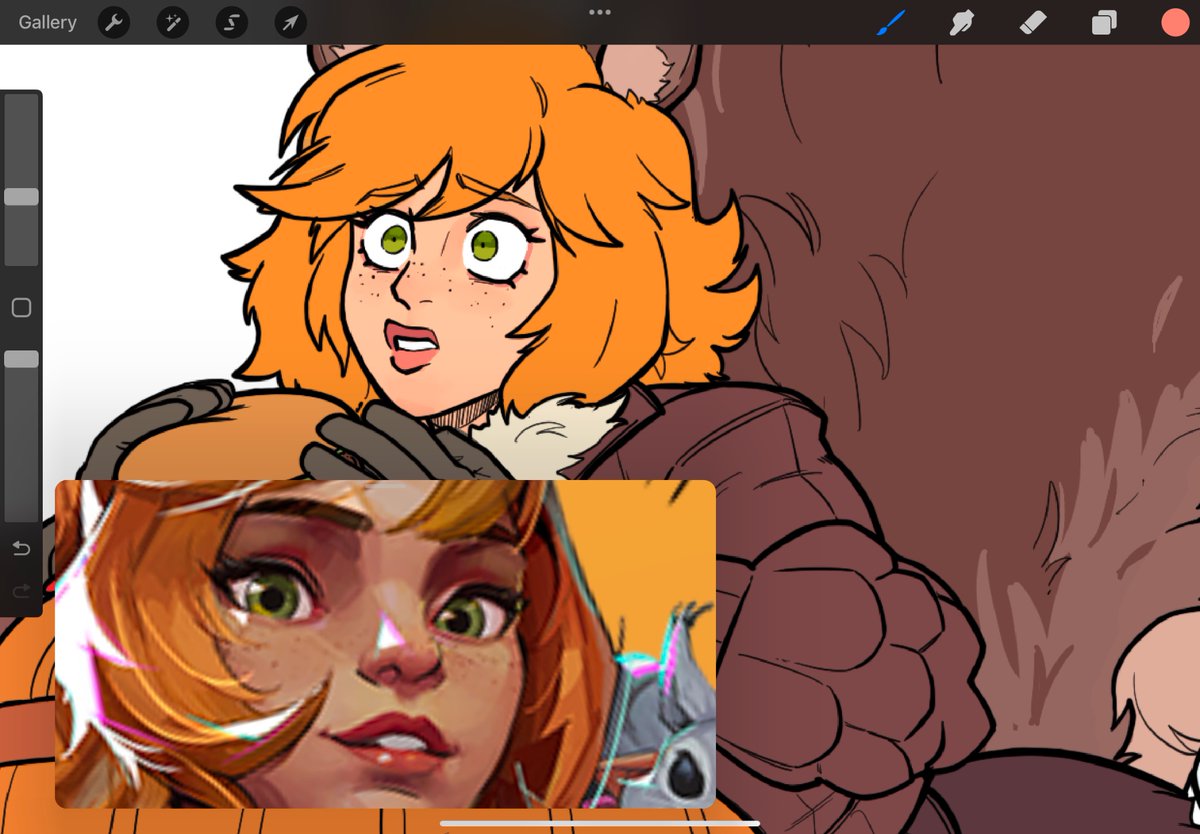Open the Adjustments magic wand menu

click(171, 22)
